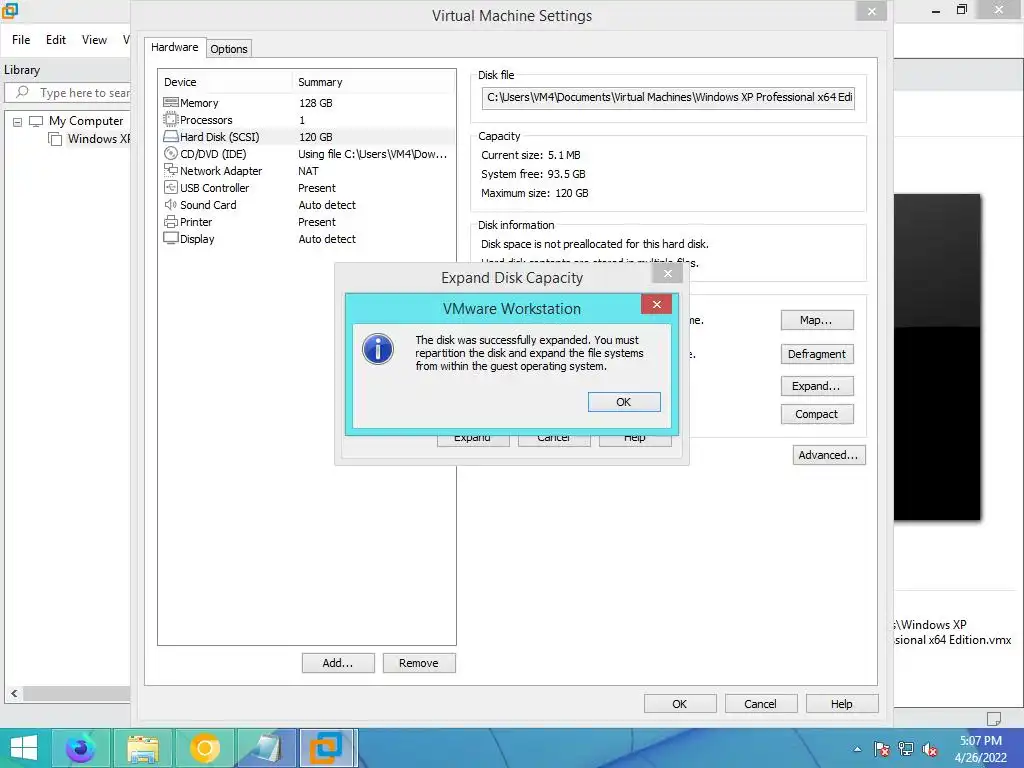This screenshot has height=768, width=1024.
Task: Click Remove device button
Action: [419, 663]
